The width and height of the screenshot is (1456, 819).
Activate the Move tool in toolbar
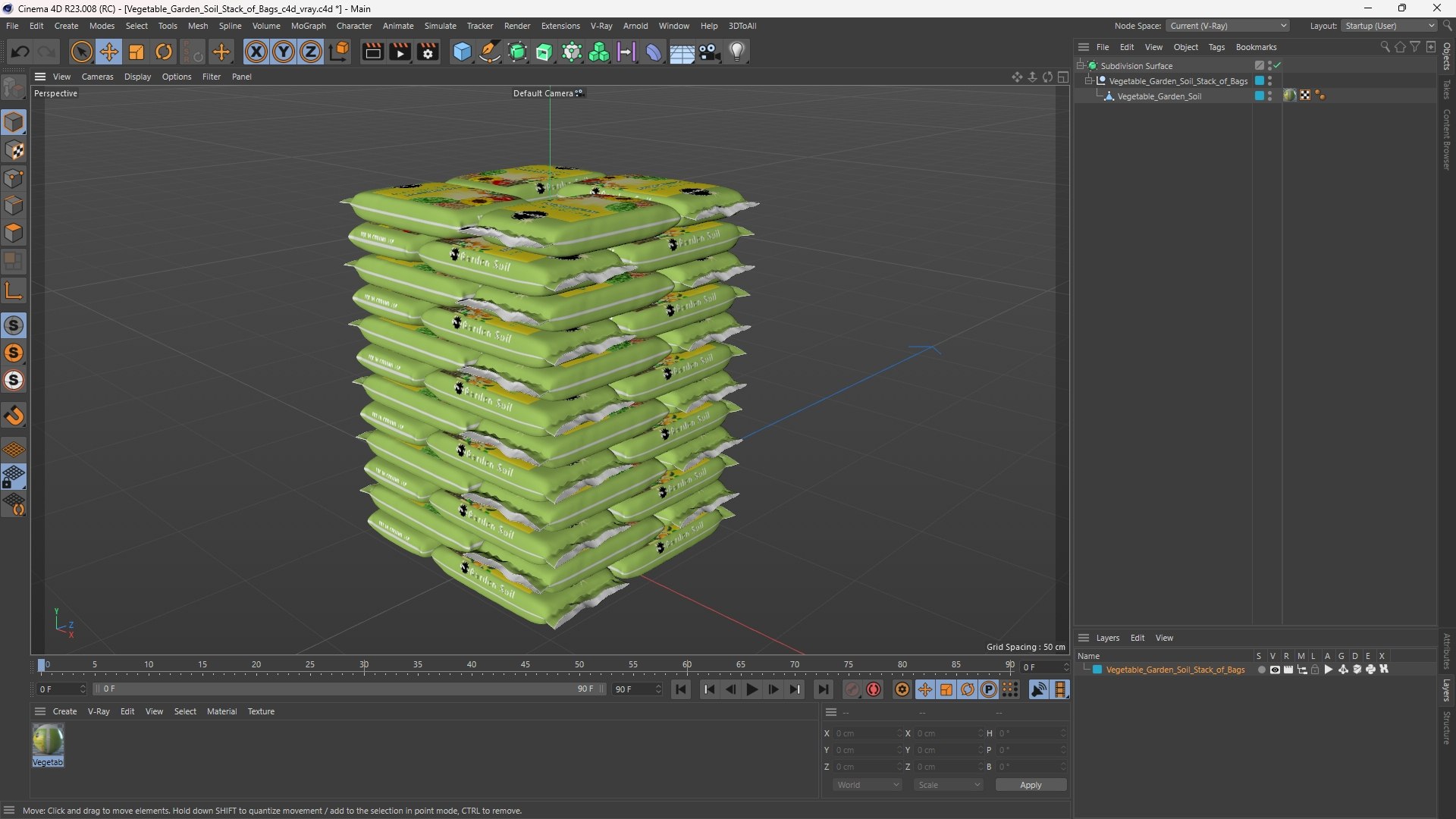pos(109,52)
